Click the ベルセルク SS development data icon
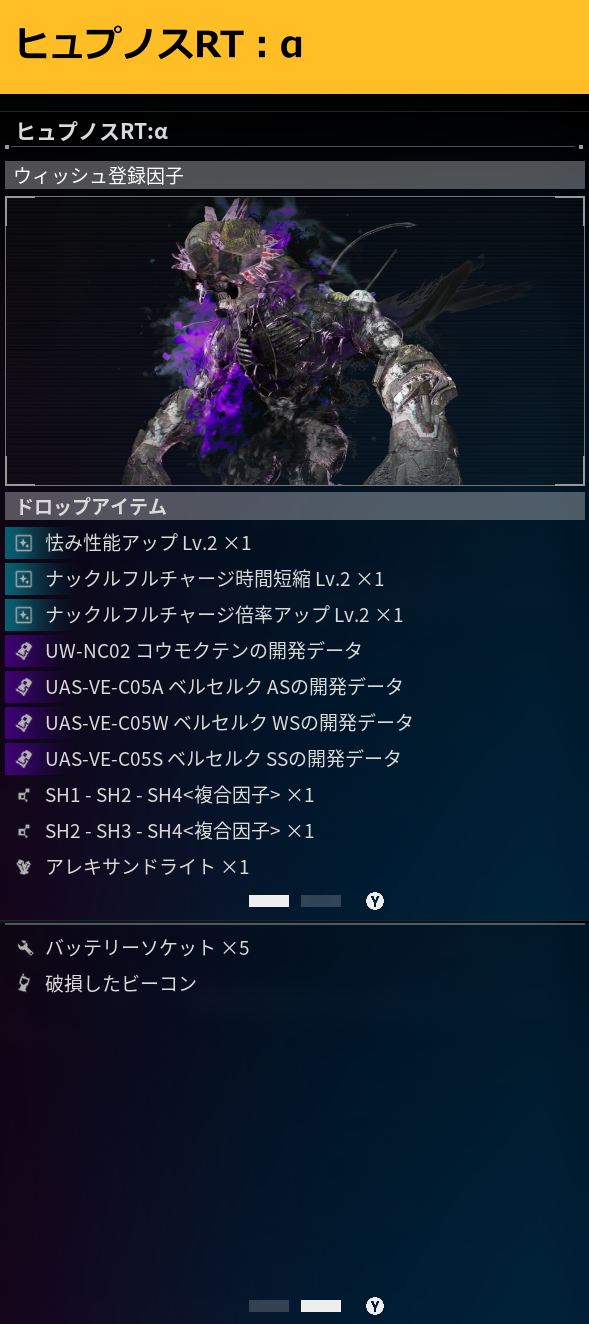589x1324 pixels. pyautogui.click(x=24, y=759)
